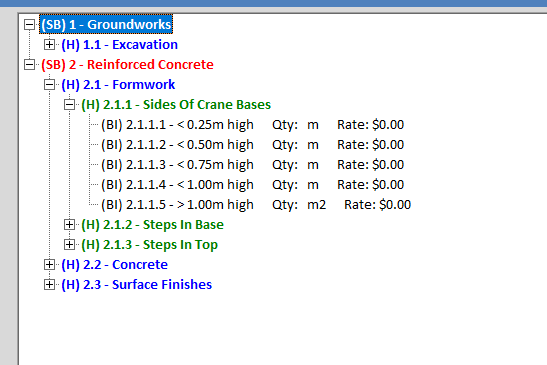Viewport: 547px width, 365px height.
Task: Select the (H) 2.3 - Surface Finishes heading
Action: click(x=136, y=285)
